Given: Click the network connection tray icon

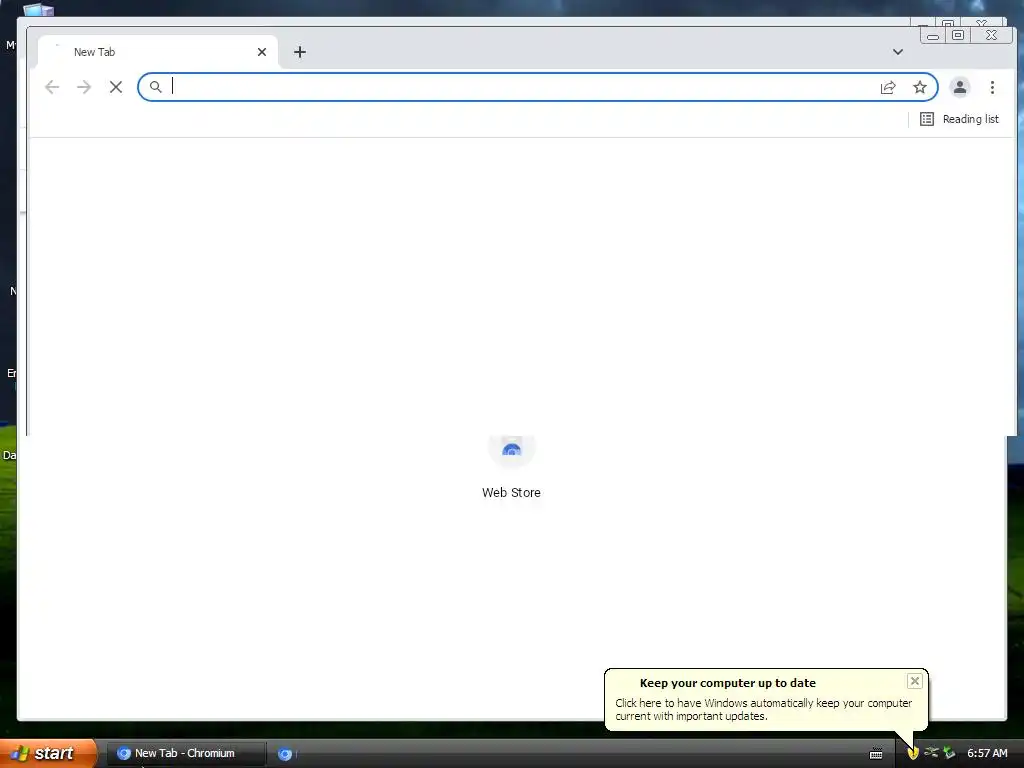Looking at the screenshot, I should pos(931,753).
